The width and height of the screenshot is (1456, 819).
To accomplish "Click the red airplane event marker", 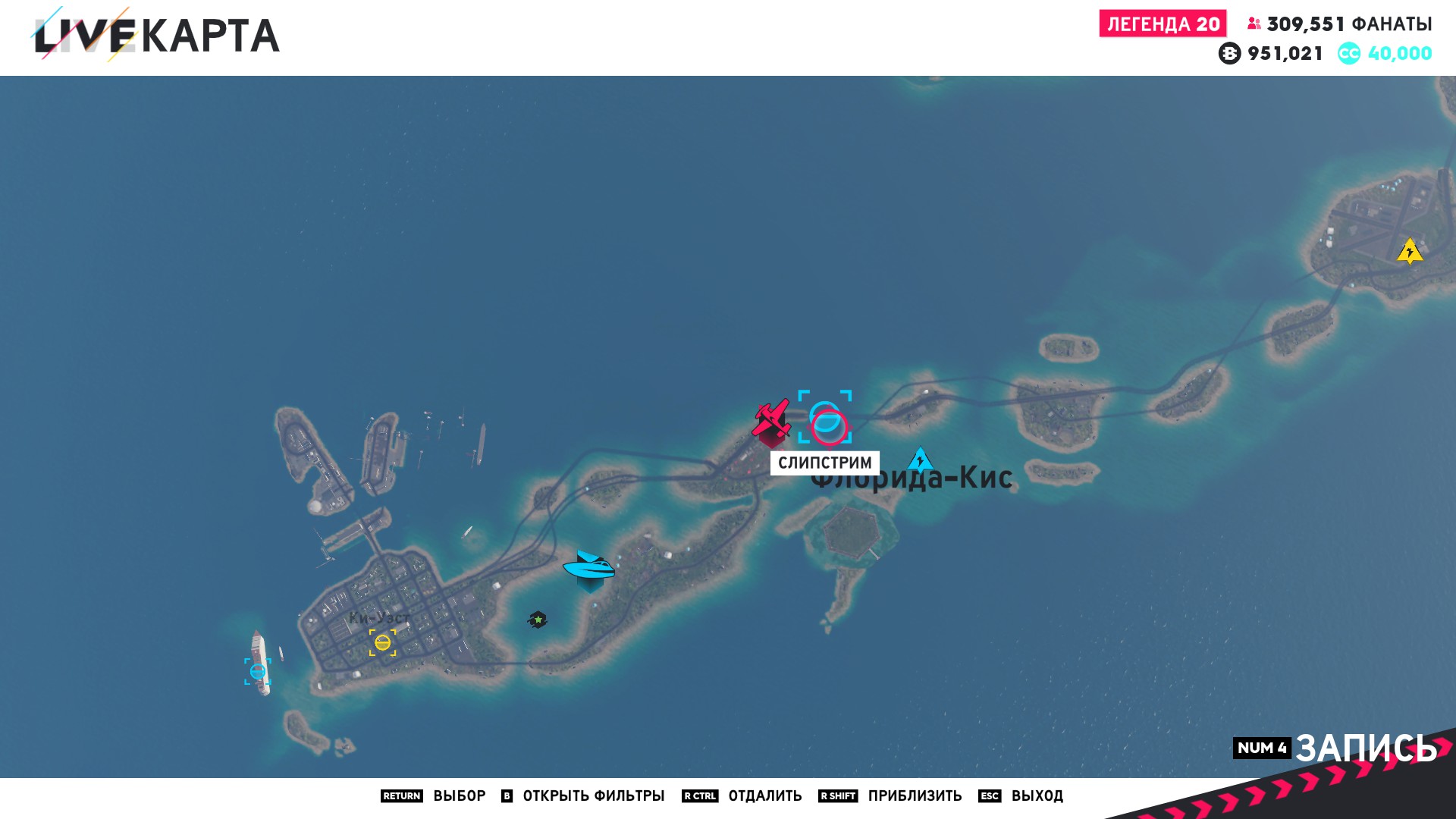I will click(772, 419).
